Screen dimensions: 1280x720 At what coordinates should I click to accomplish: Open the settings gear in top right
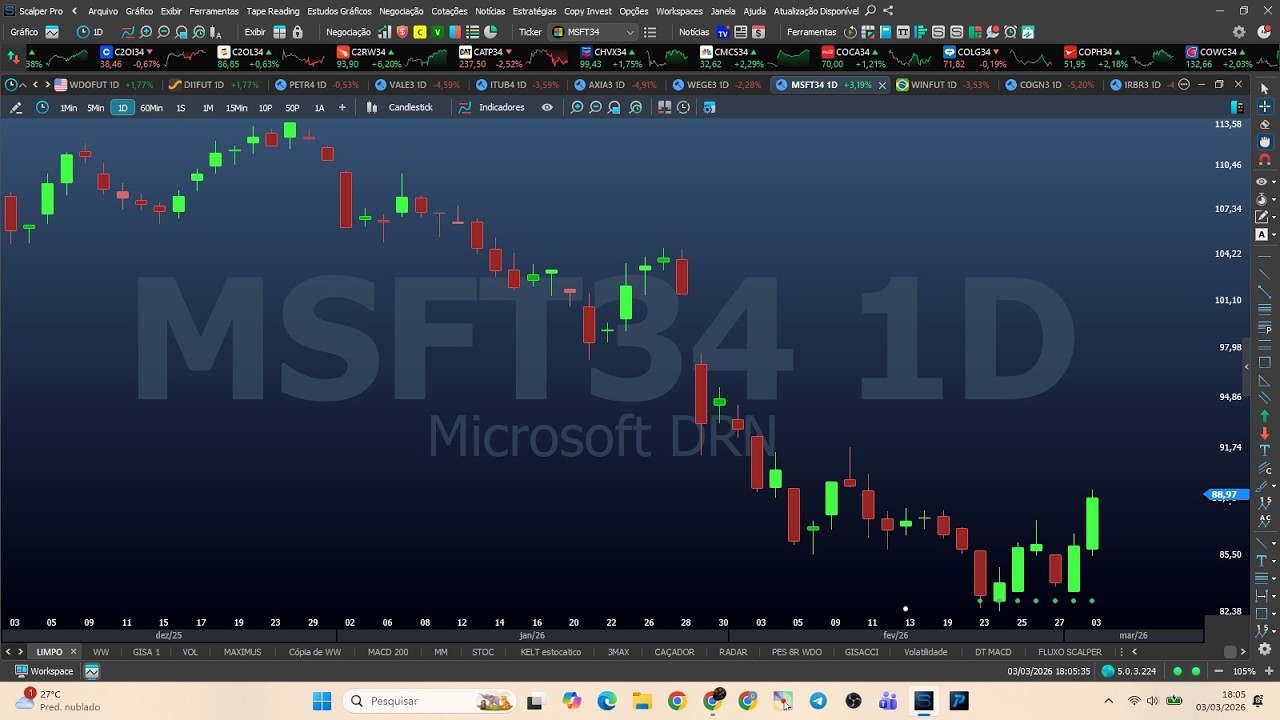tap(1238, 32)
